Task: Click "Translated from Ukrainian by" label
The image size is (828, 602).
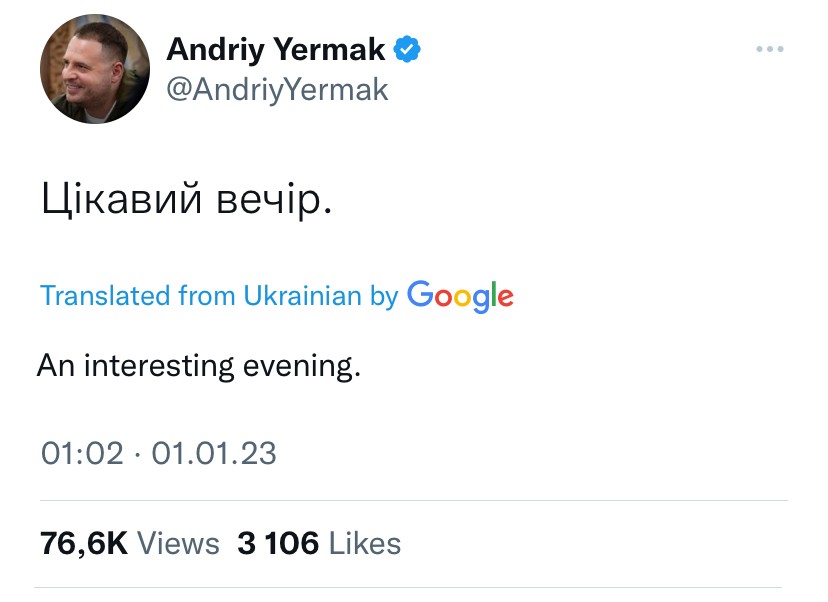Action: click(218, 296)
